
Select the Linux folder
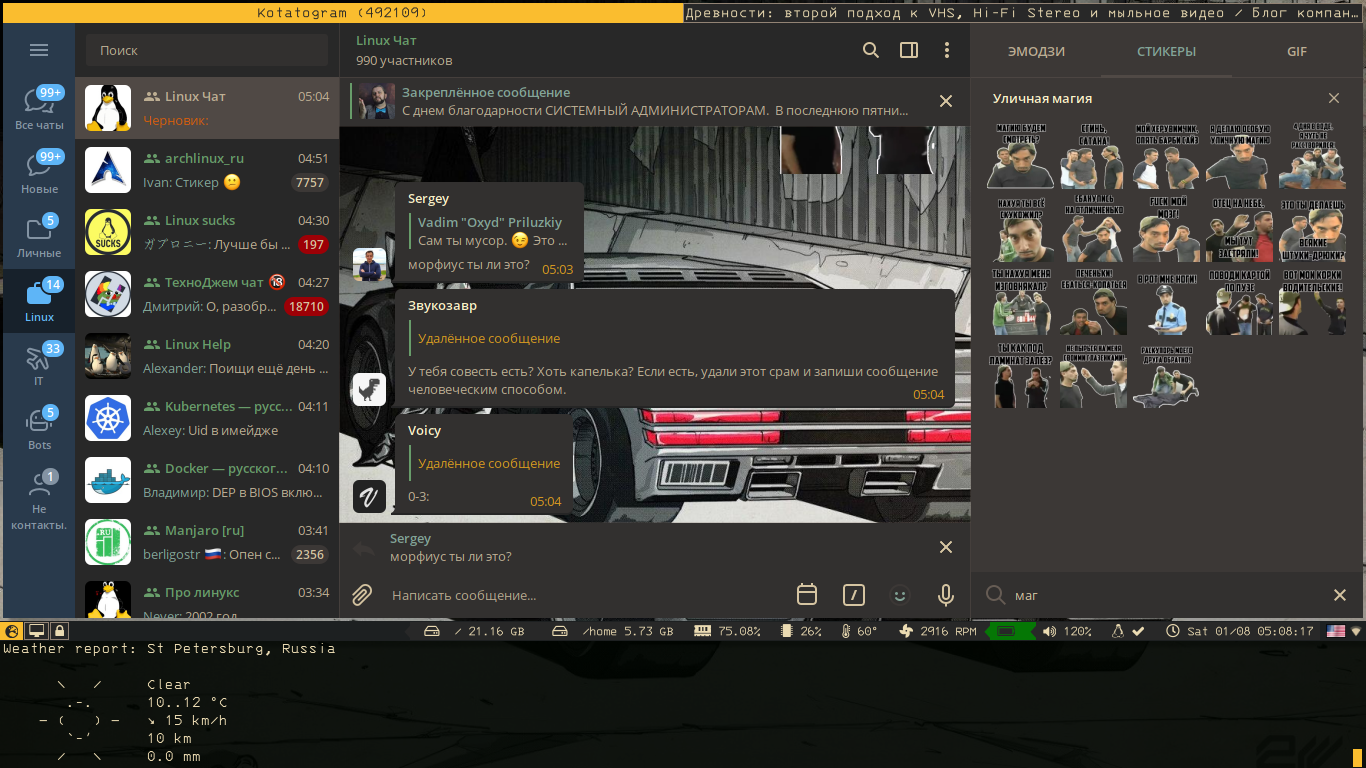click(39, 300)
